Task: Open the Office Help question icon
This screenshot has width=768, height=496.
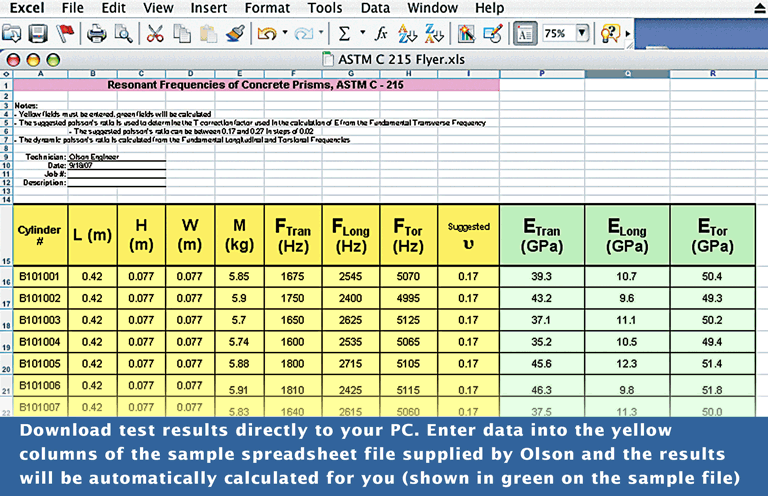Action: pos(610,34)
